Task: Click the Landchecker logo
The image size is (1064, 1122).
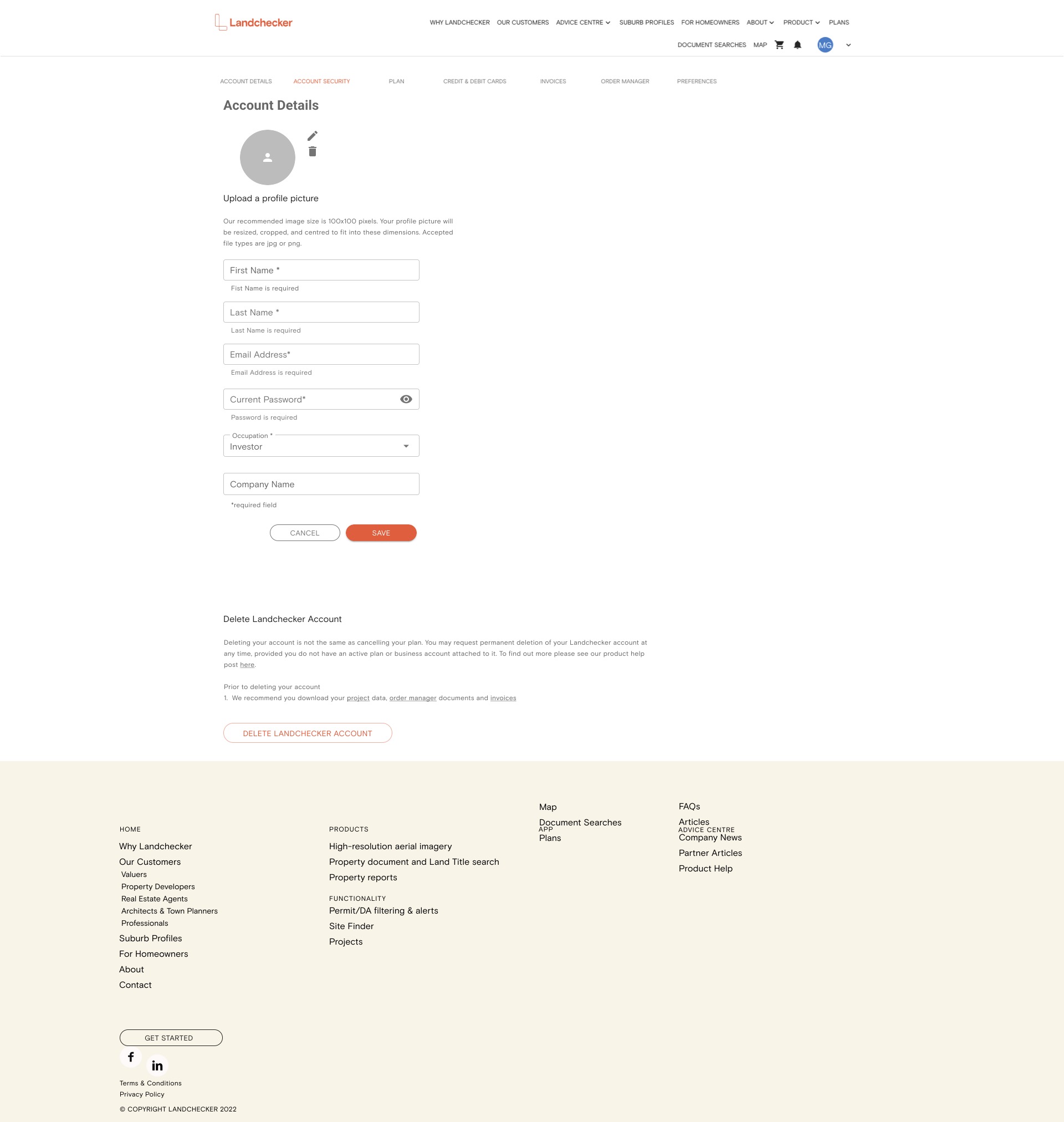Action: [x=253, y=23]
